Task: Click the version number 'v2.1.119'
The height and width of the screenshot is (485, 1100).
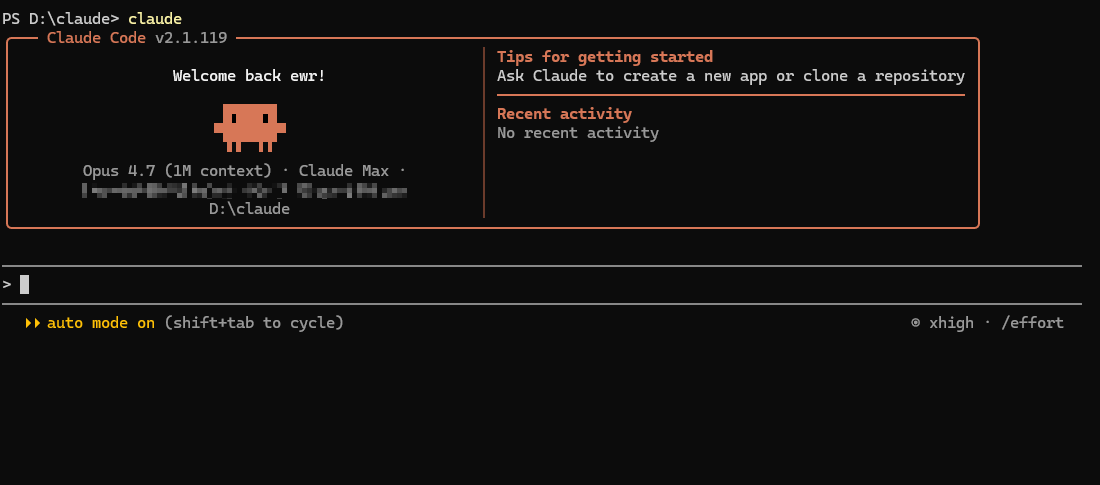Action: pos(192,38)
